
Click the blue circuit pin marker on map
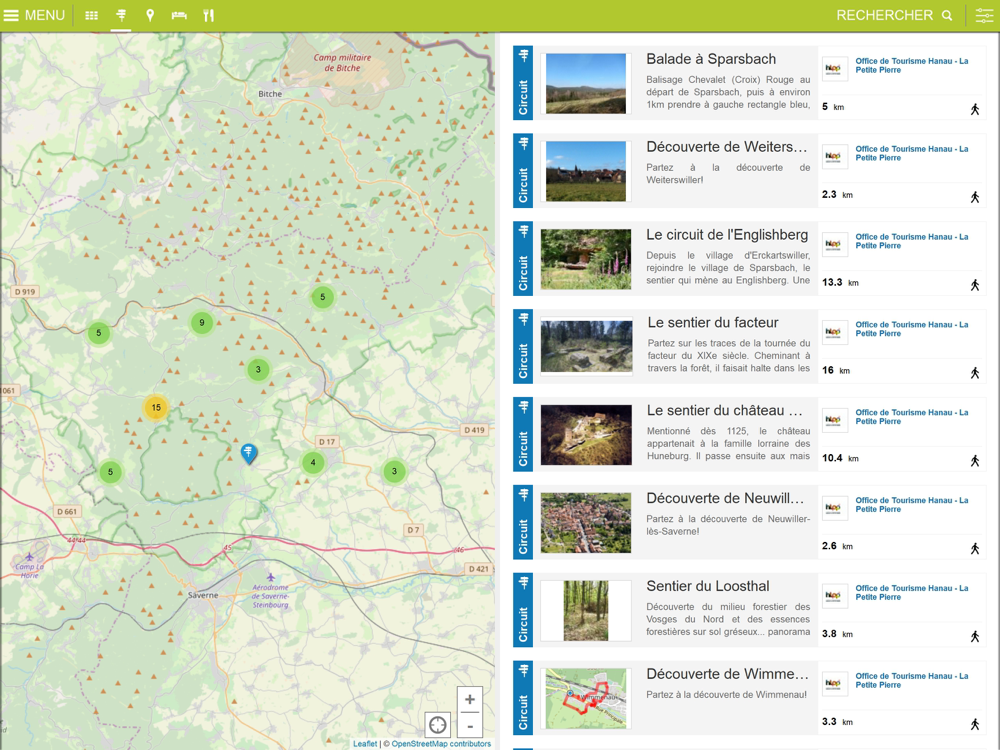pos(248,453)
